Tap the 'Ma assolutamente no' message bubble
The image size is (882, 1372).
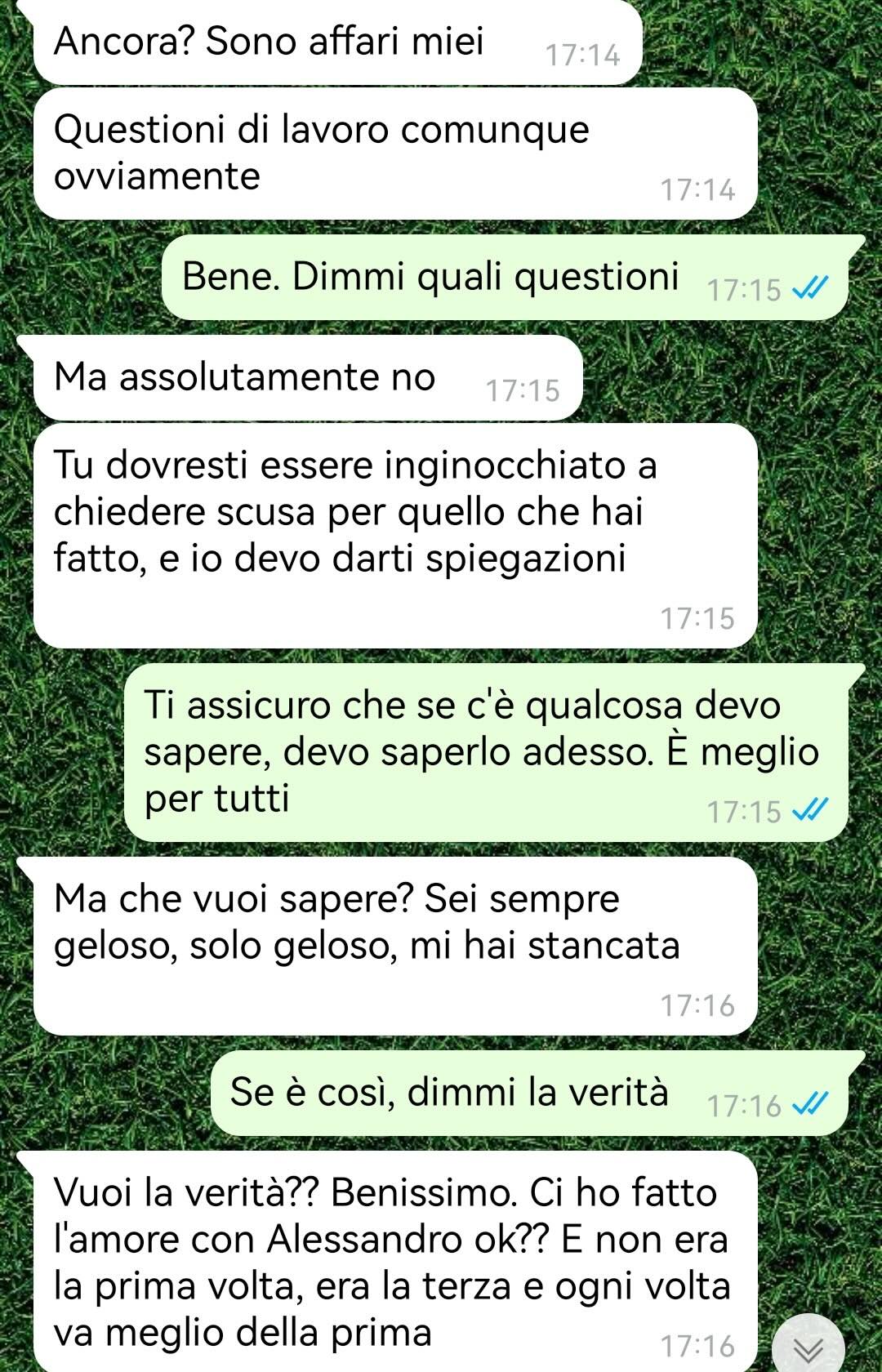pyautogui.click(x=308, y=378)
